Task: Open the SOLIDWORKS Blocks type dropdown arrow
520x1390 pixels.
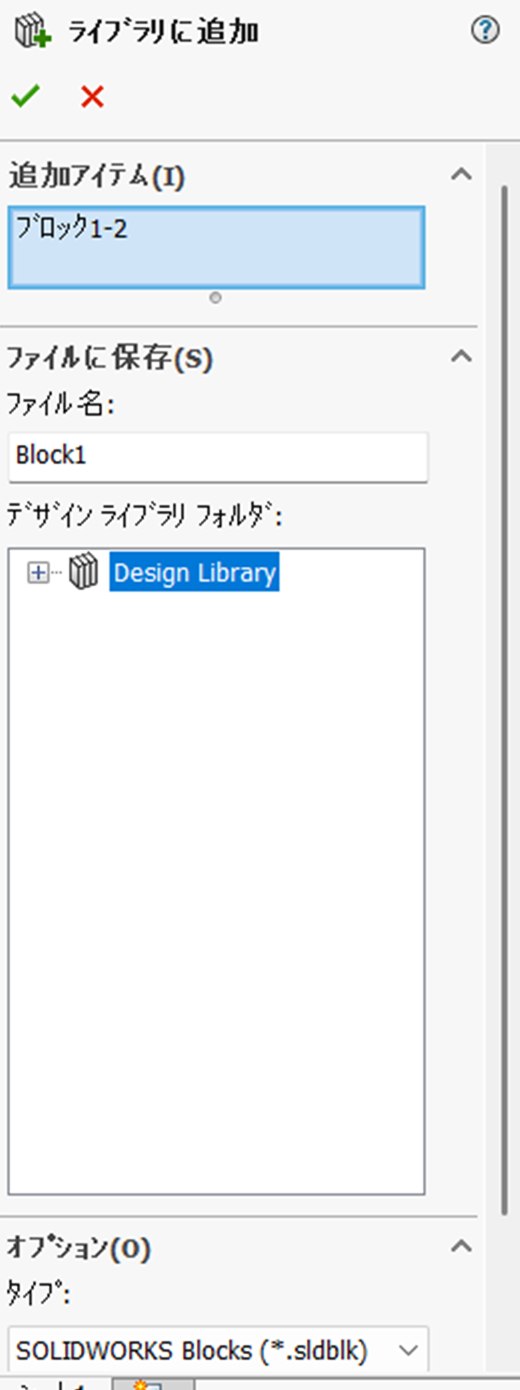Action: [408, 1350]
